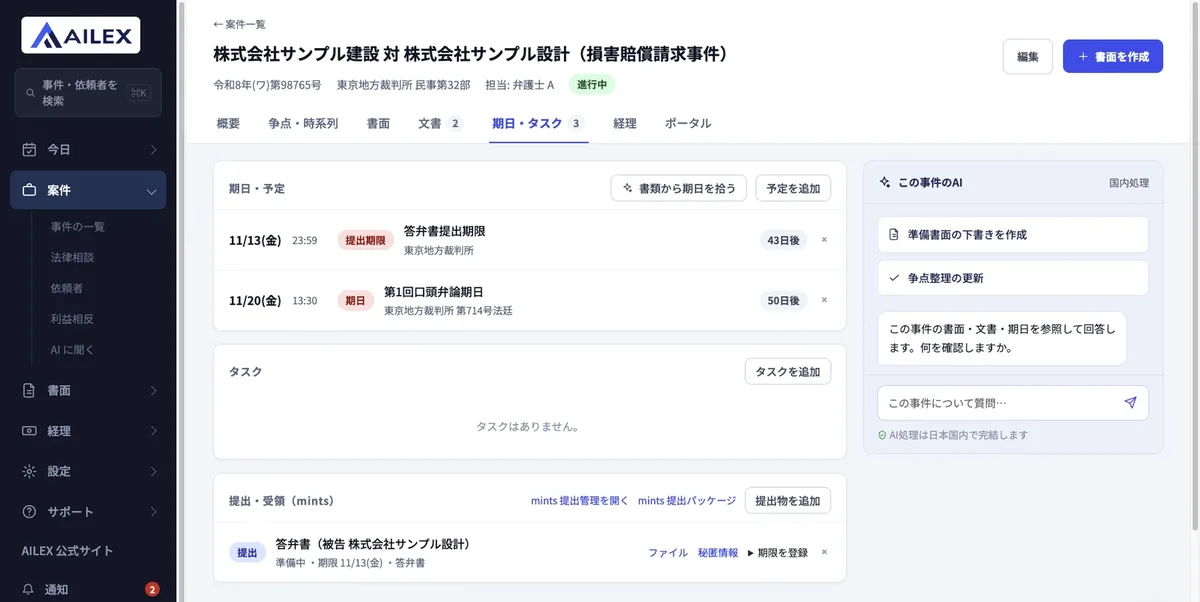Click the 進行中 status badge
The height and width of the screenshot is (602, 1200).
pyautogui.click(x=593, y=85)
